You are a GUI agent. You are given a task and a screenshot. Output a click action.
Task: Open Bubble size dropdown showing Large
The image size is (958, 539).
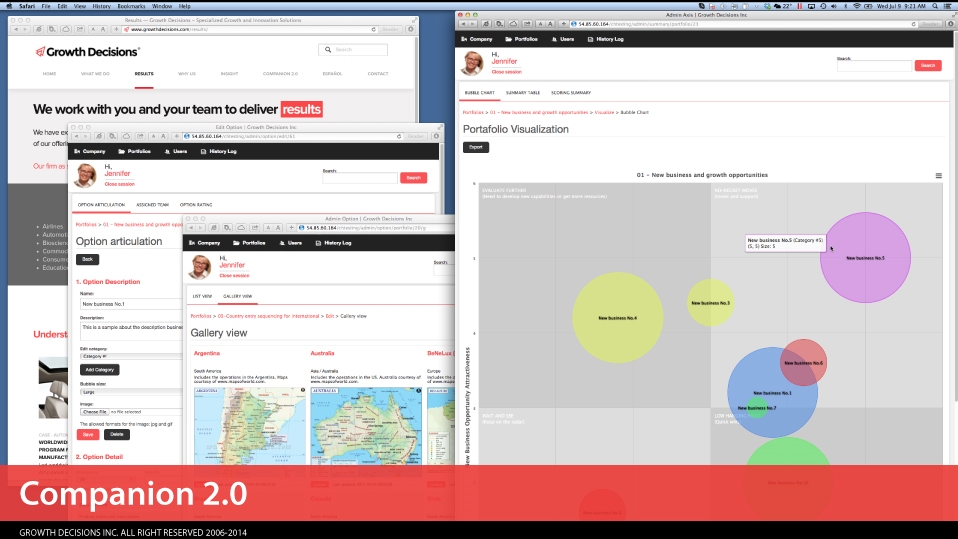point(131,392)
